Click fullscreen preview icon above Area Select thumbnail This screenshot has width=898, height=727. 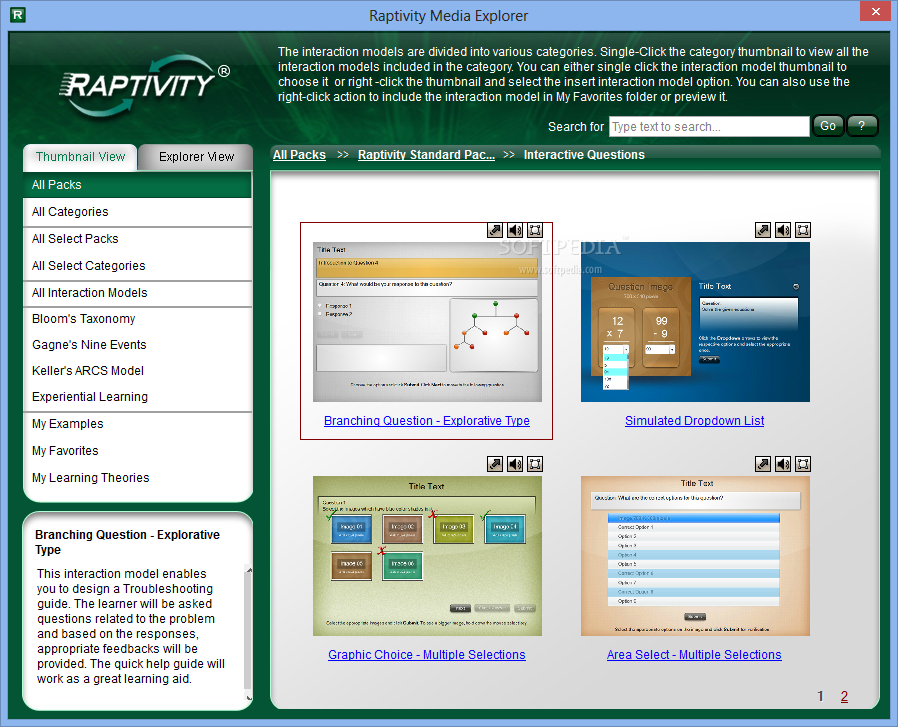[x=803, y=464]
